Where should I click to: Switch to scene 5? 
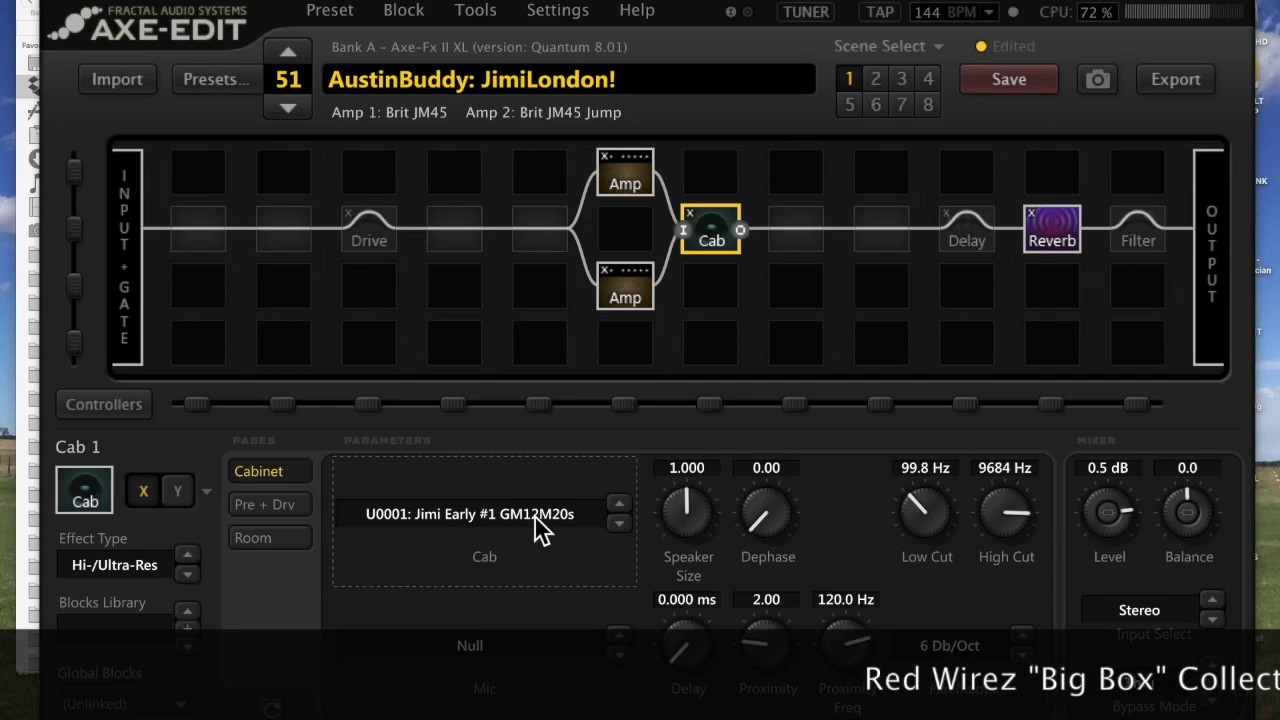849,104
